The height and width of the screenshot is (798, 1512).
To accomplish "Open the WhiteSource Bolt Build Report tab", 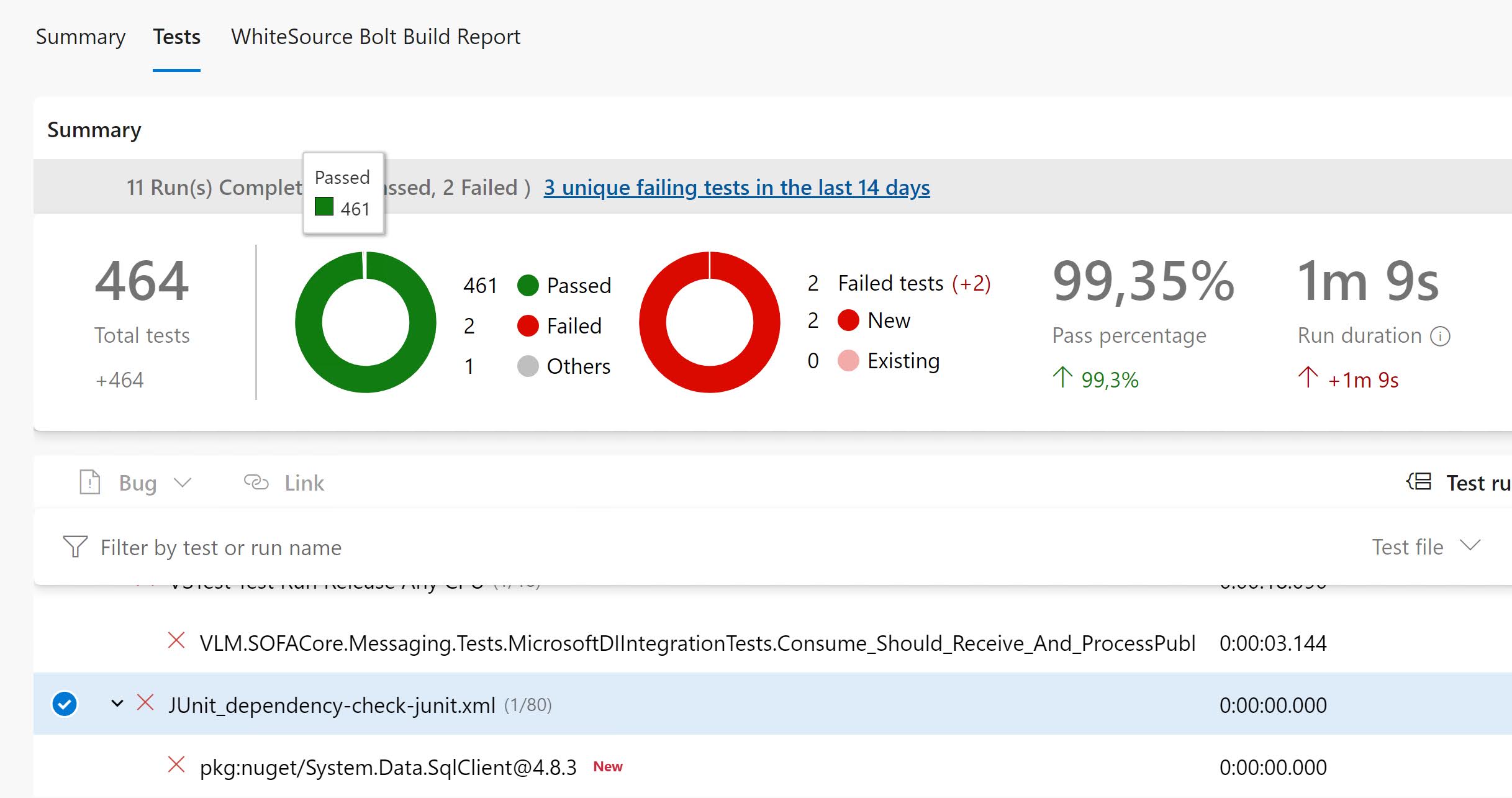I will tap(376, 37).
